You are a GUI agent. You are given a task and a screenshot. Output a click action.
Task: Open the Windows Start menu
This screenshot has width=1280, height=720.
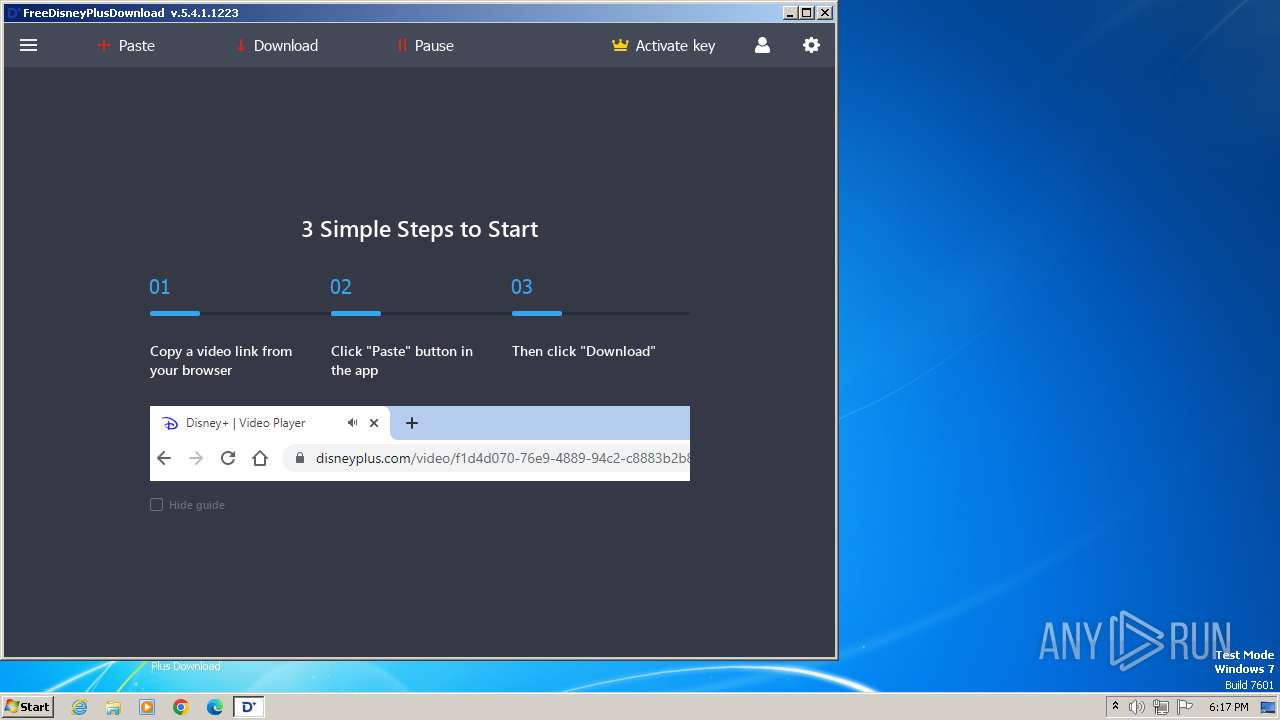(27, 706)
